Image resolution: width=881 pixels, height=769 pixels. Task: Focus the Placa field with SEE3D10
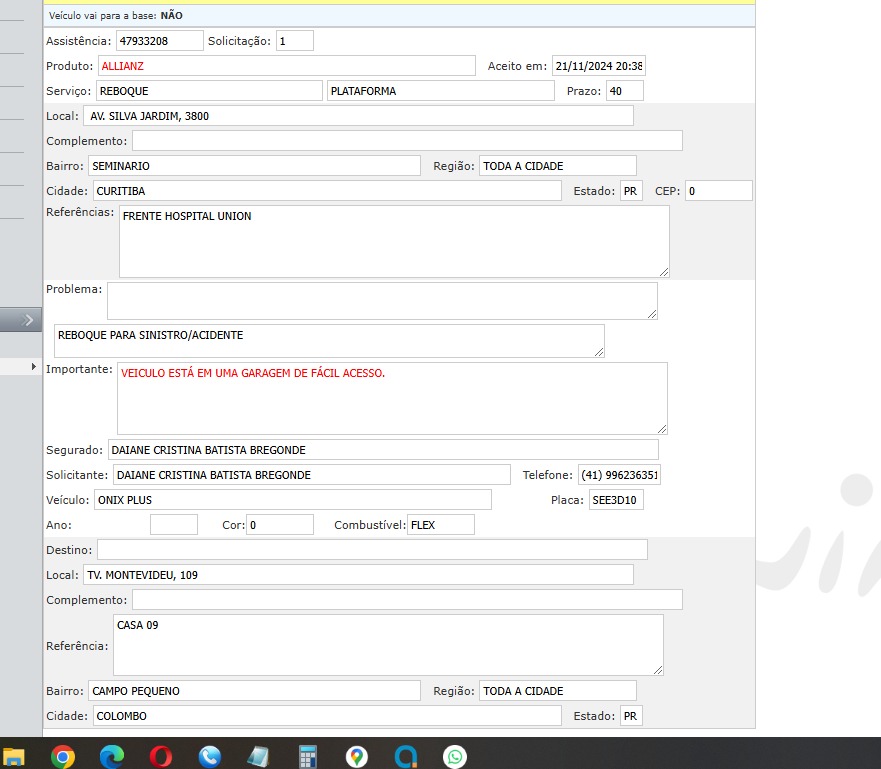[x=615, y=500]
